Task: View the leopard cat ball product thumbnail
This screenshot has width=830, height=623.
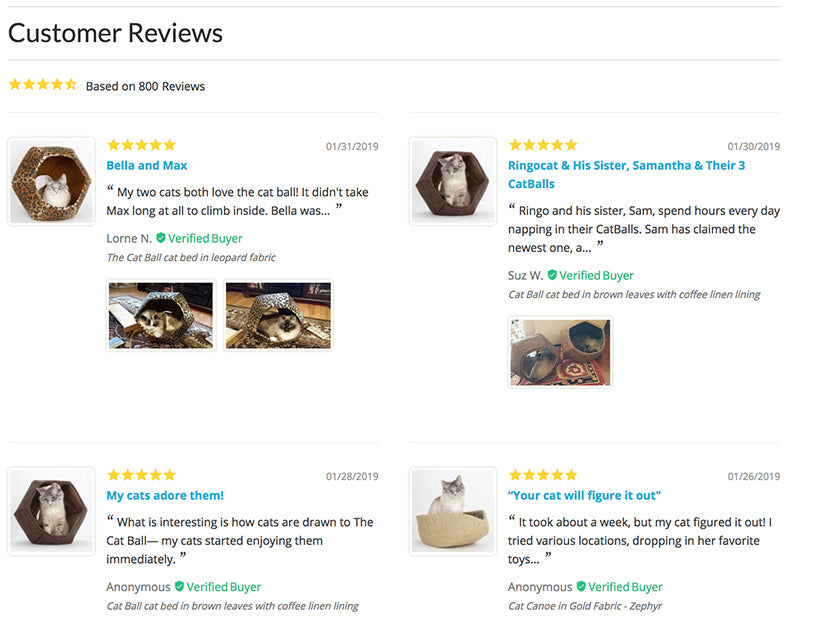Action: click(52, 181)
